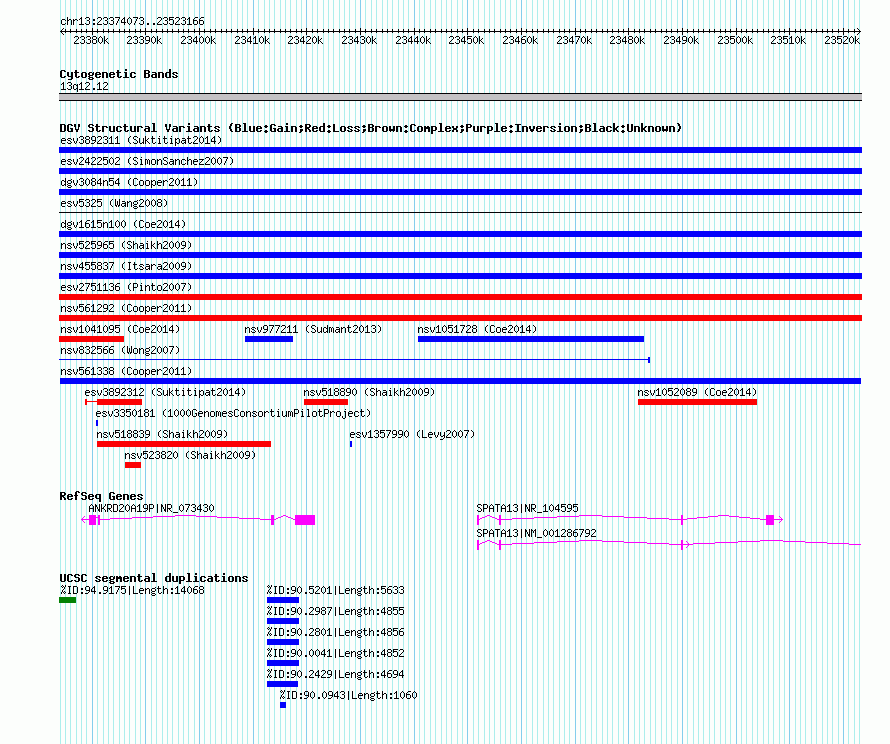Select the nsv561292 (Cooper2011) variant label
This screenshot has height=744, width=890.
126,308
